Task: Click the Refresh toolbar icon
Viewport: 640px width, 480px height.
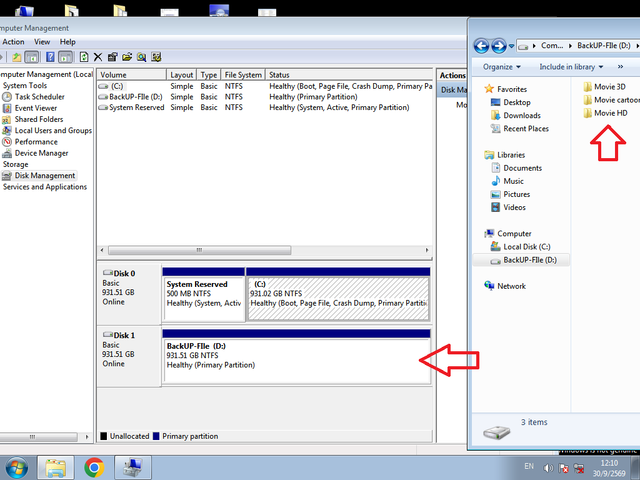Action: pos(84,57)
